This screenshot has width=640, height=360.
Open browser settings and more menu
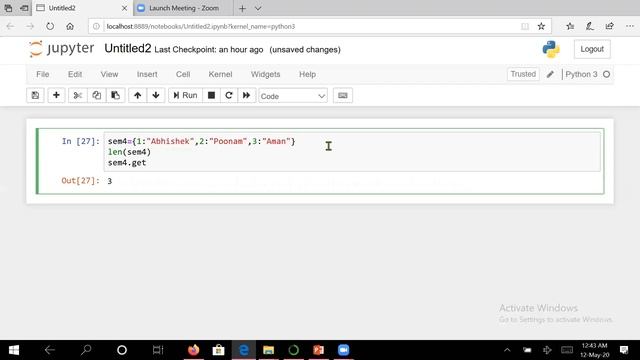[629, 26]
